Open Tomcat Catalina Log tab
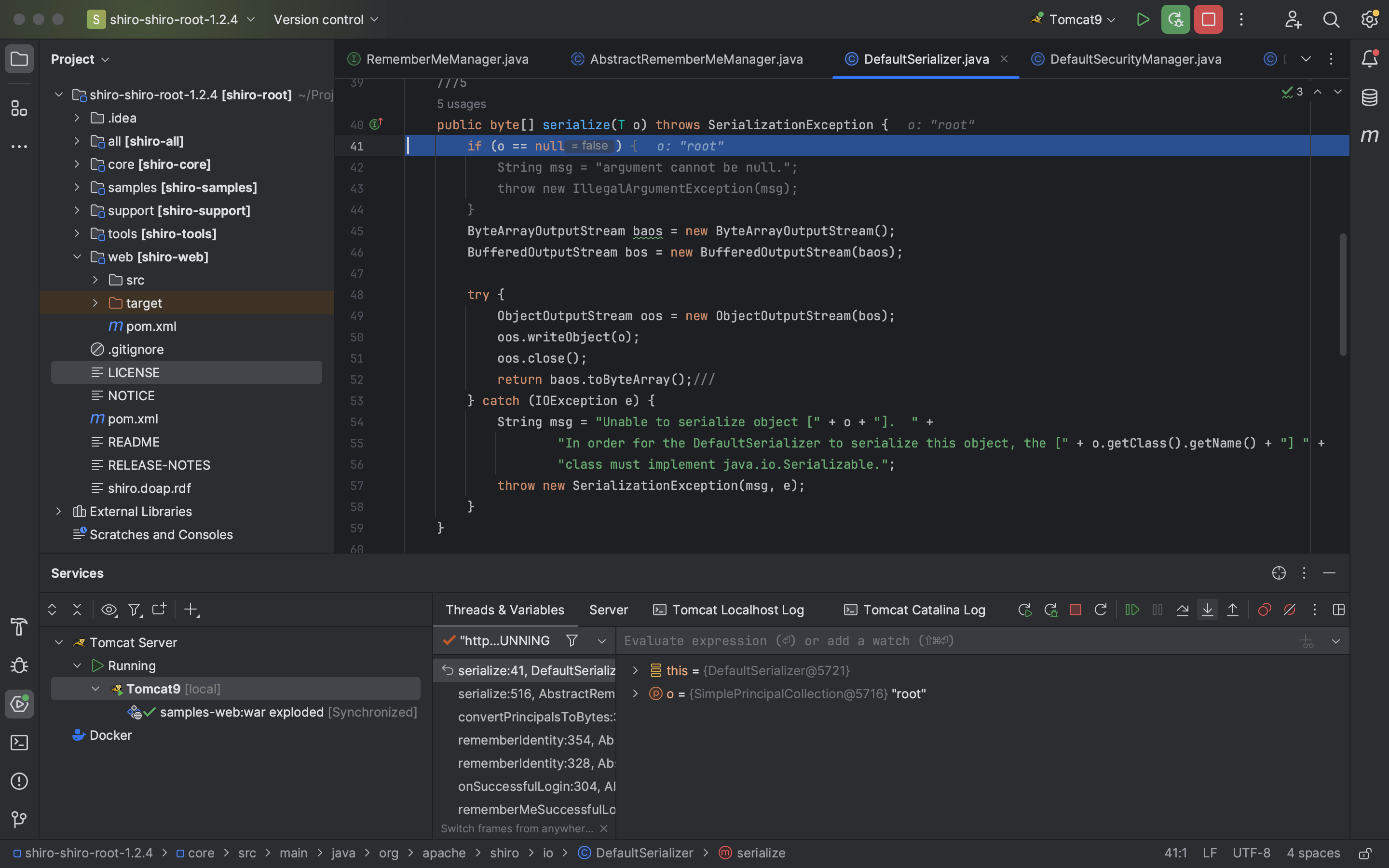1389x868 pixels. [915, 610]
